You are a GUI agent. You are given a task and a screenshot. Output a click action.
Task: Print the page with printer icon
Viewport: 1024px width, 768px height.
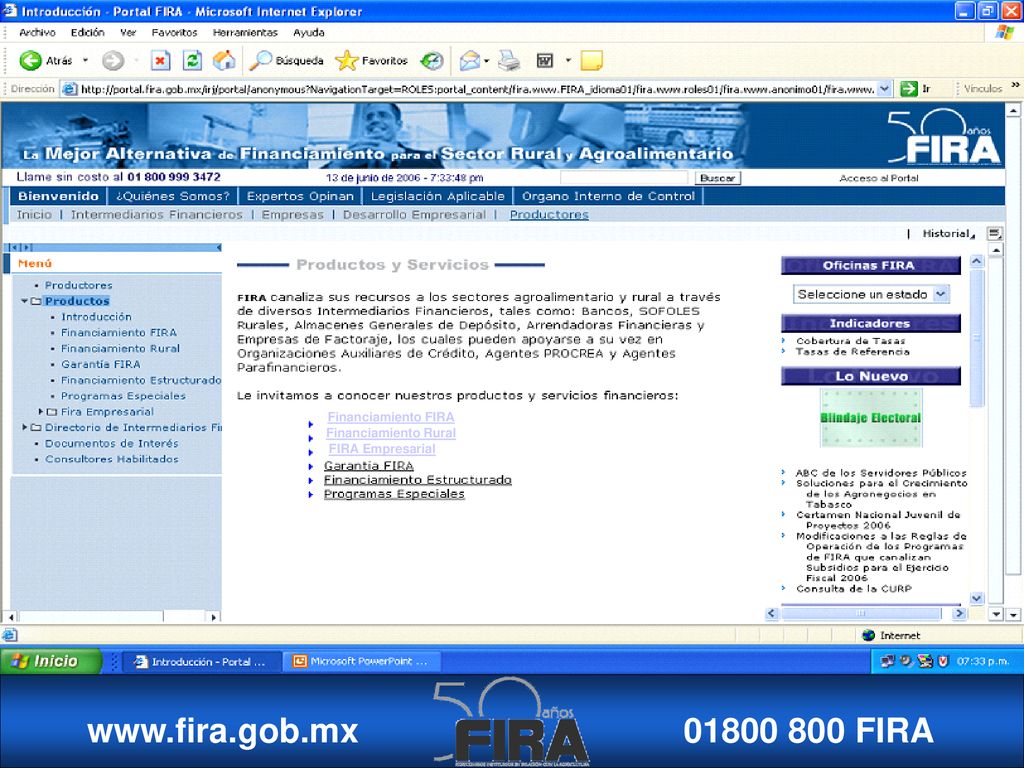coord(509,61)
